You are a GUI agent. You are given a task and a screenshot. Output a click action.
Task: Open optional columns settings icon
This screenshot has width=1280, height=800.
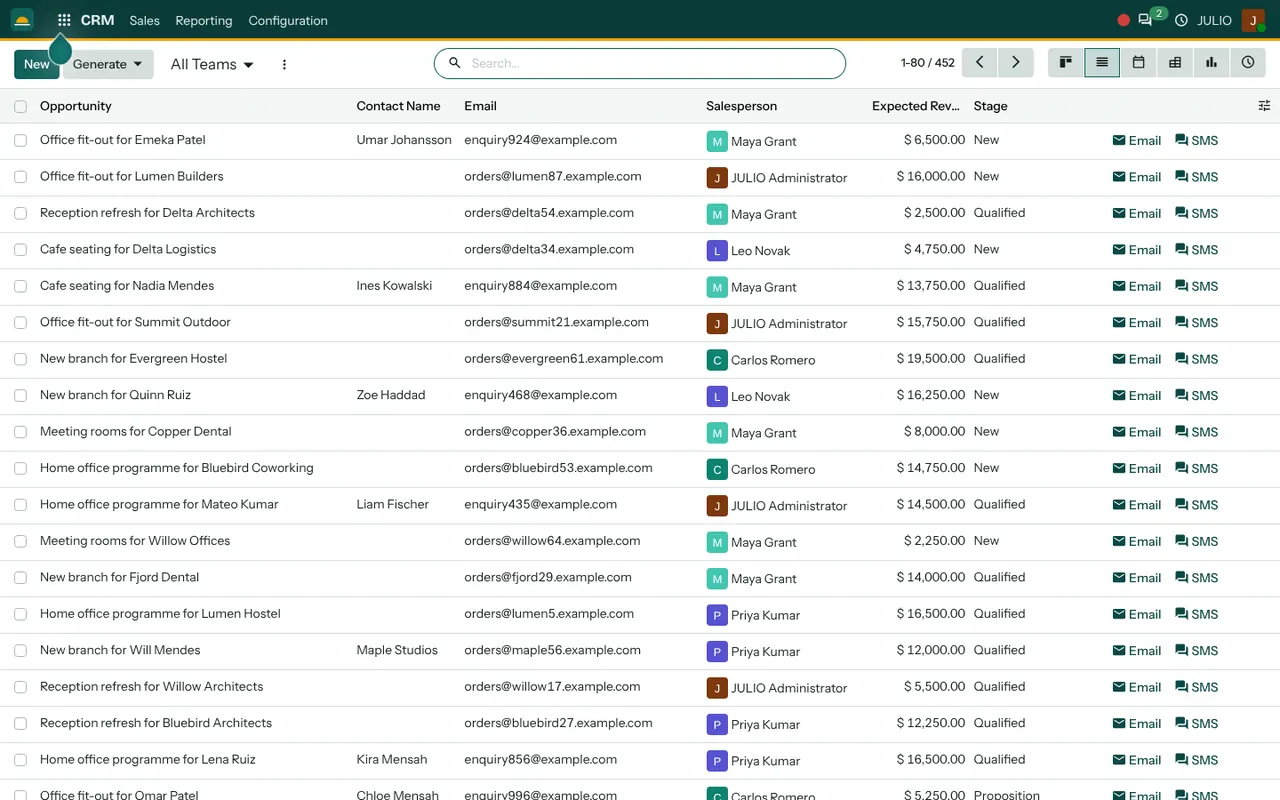(x=1264, y=106)
